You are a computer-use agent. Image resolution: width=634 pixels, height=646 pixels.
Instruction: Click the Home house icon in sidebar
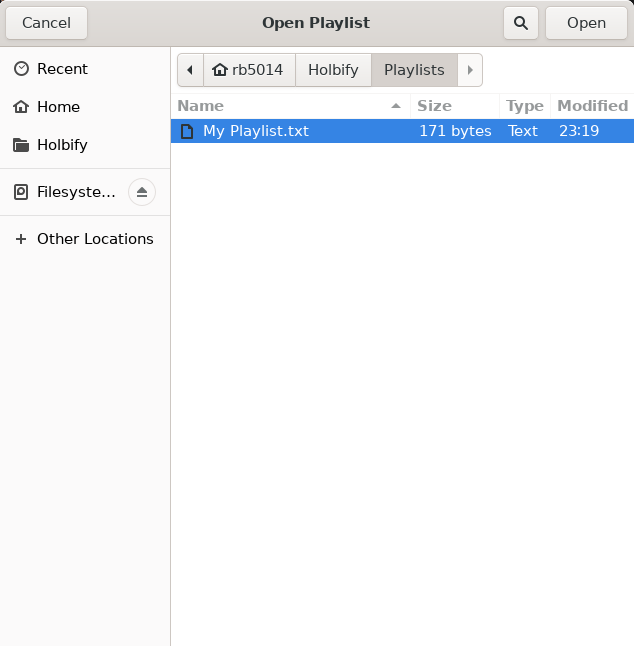(x=21, y=107)
